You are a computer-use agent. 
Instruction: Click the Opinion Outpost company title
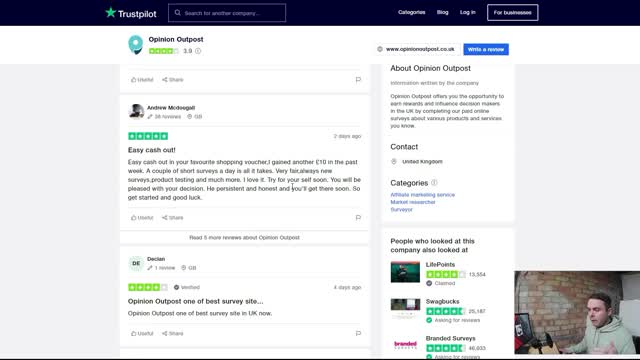176,39
